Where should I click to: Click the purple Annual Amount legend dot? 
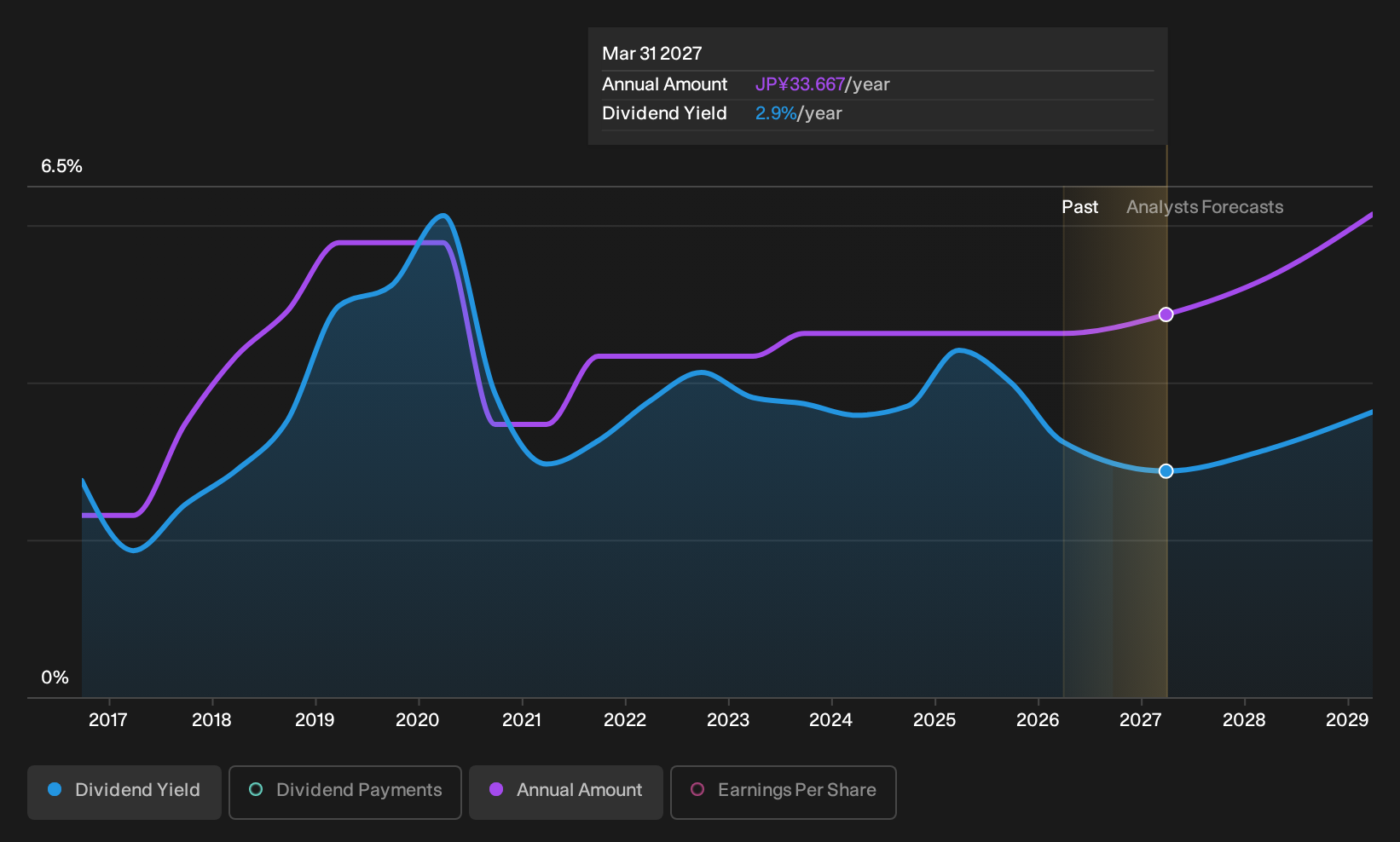496,789
